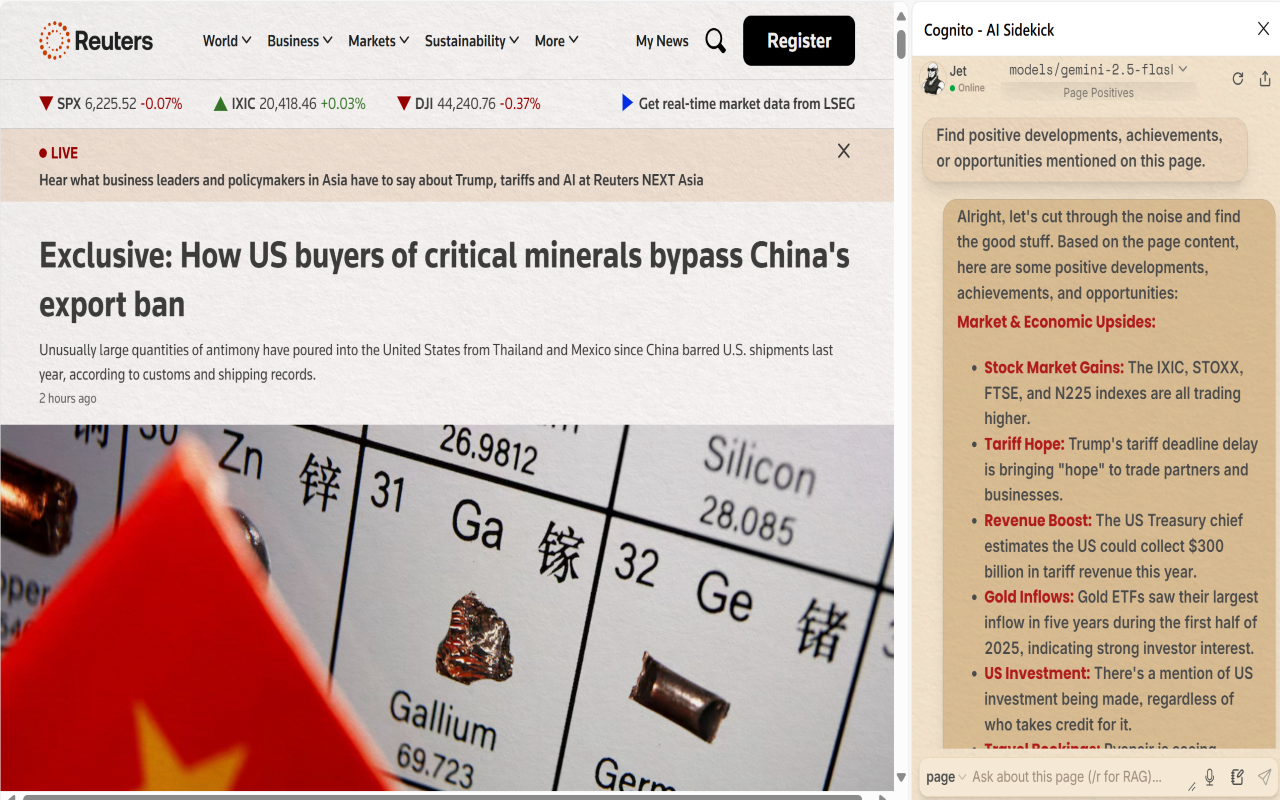Open the DJI 44,240.76 ticker
This screenshot has width=1280, height=800.
click(x=469, y=103)
